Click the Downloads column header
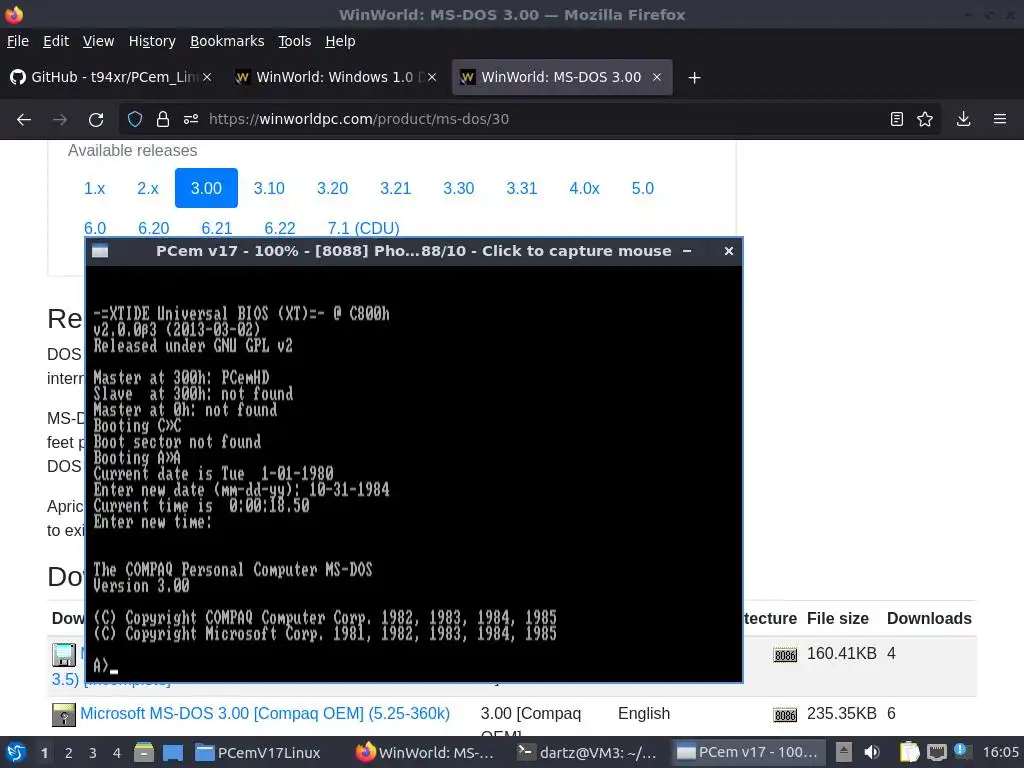This screenshot has width=1024, height=768. coord(929,618)
